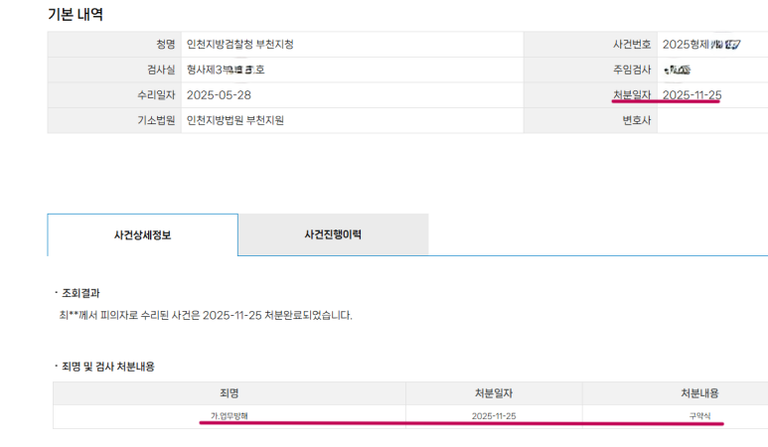Click the 처분완료 result sentence under 조회결과
768x447 pixels.
pyautogui.click(x=205, y=315)
